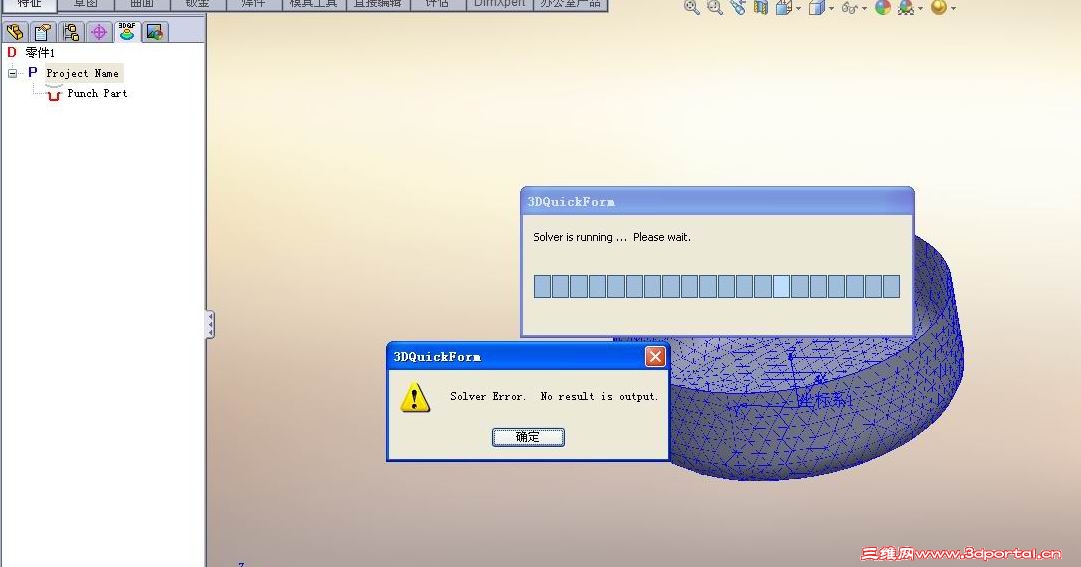Click the yellow warning icon in error dialog
Image resolution: width=1081 pixels, height=567 pixels.
(x=415, y=397)
